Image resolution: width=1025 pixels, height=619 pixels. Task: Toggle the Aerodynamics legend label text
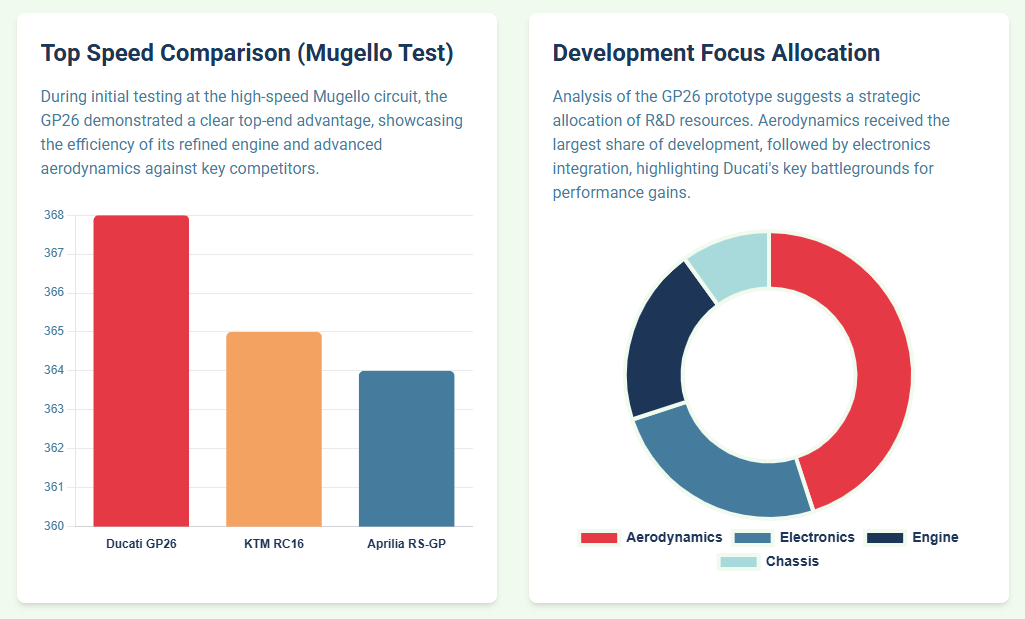(674, 538)
